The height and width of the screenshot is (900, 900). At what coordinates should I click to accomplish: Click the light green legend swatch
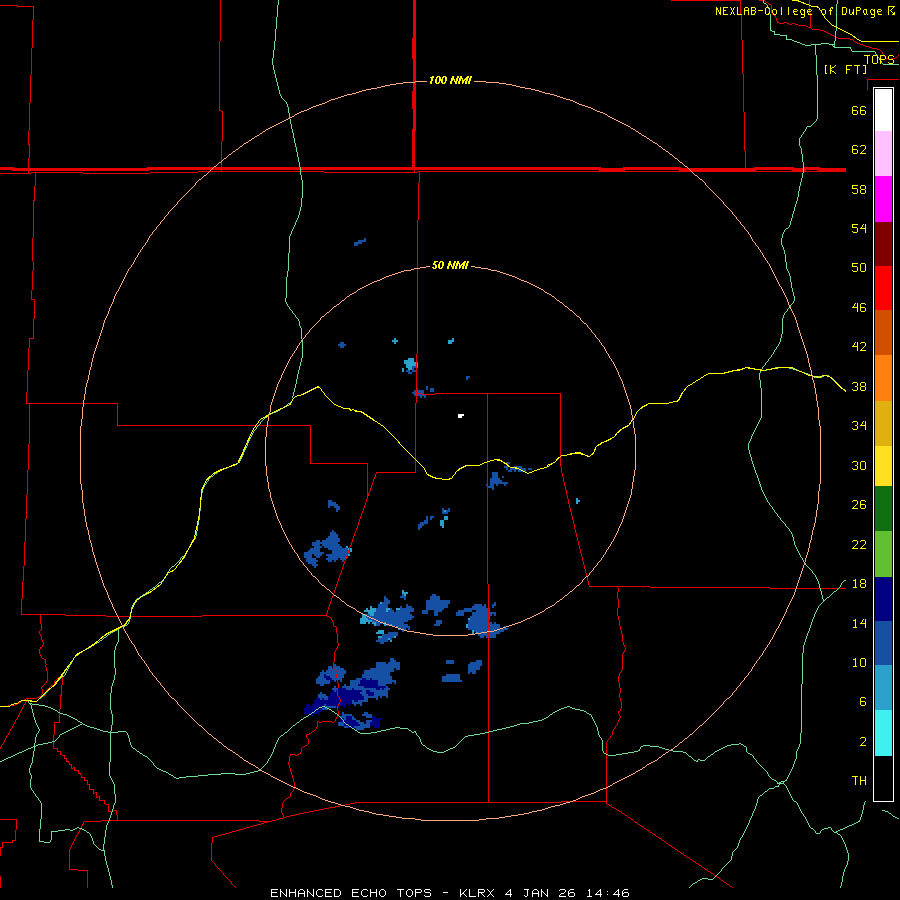(x=883, y=554)
